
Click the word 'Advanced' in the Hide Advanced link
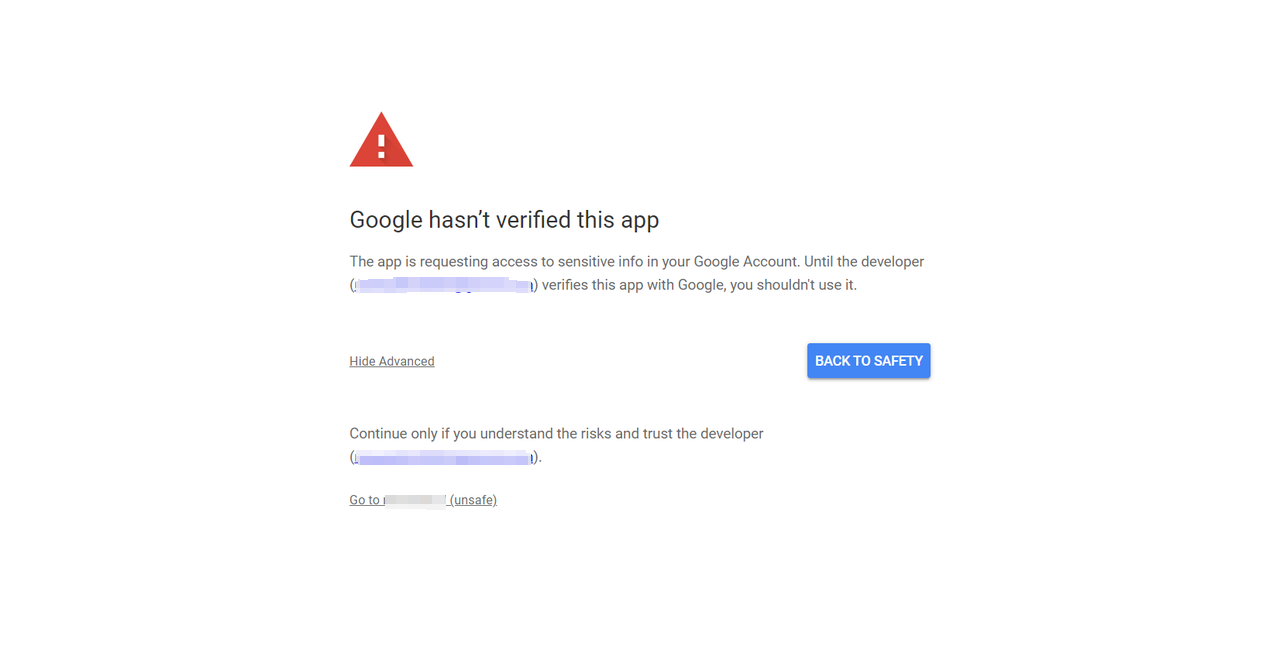[x=406, y=361]
